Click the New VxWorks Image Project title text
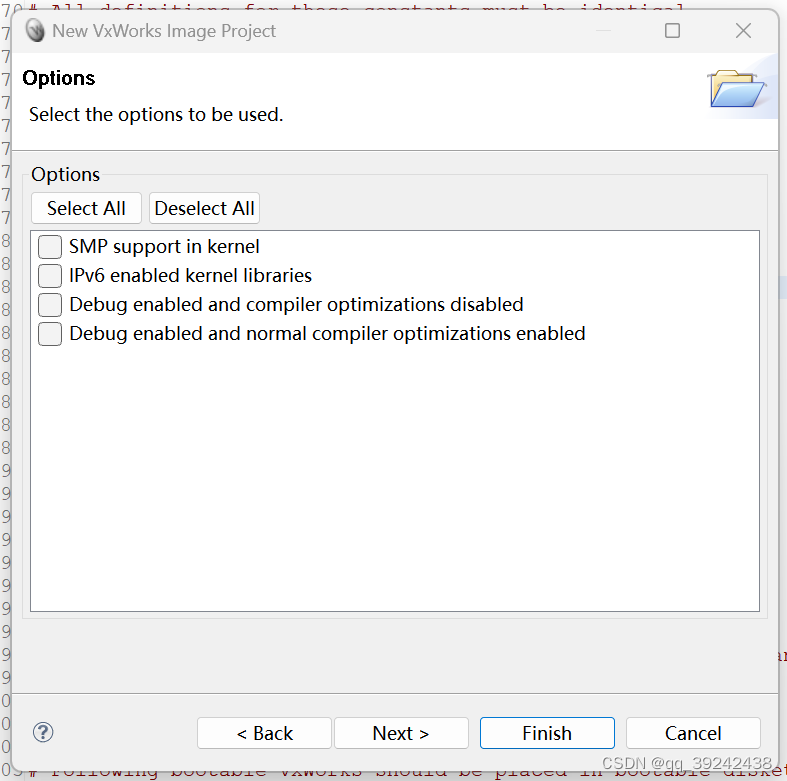 (164, 31)
